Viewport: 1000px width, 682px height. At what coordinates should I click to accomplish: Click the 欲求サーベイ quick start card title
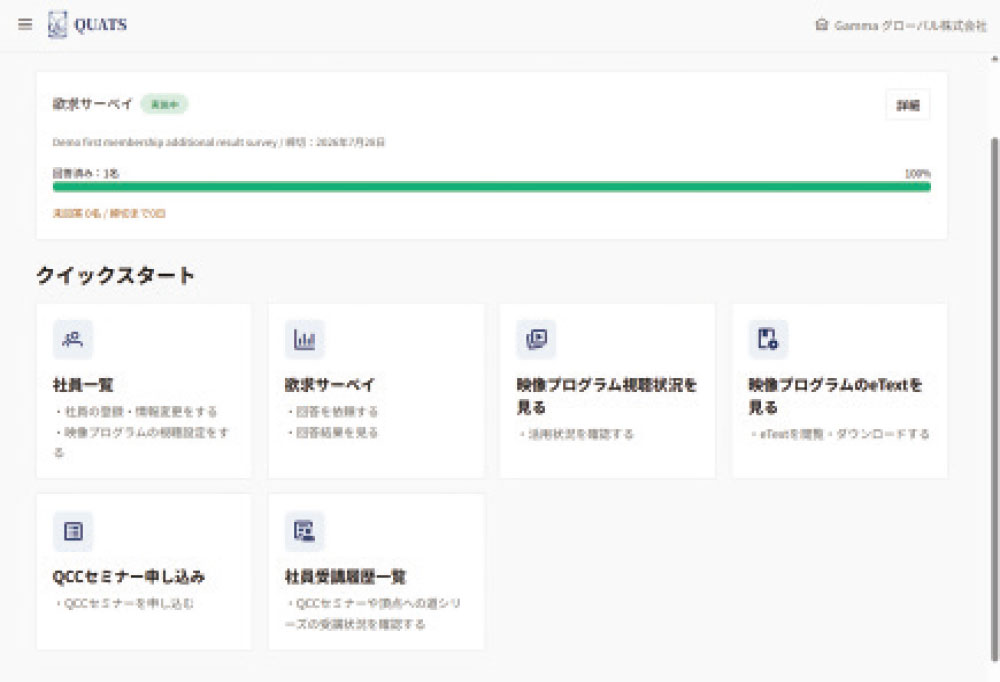[x=330, y=385]
